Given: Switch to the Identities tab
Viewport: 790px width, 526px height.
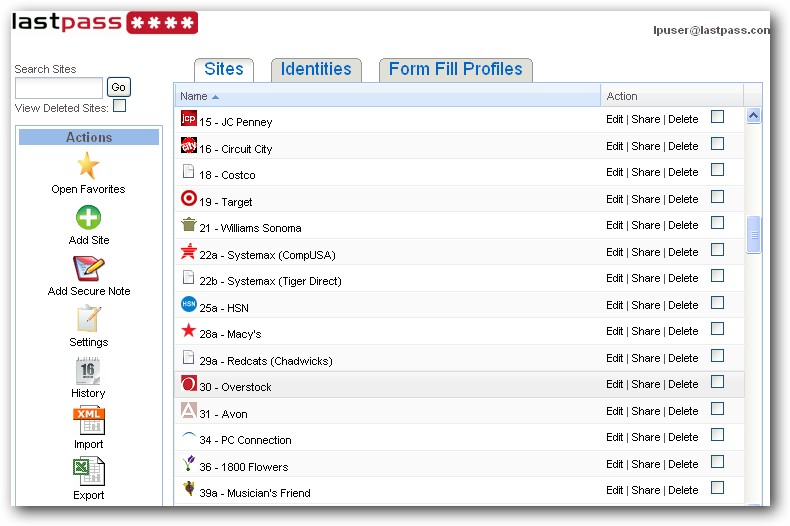Looking at the screenshot, I should [x=316, y=69].
